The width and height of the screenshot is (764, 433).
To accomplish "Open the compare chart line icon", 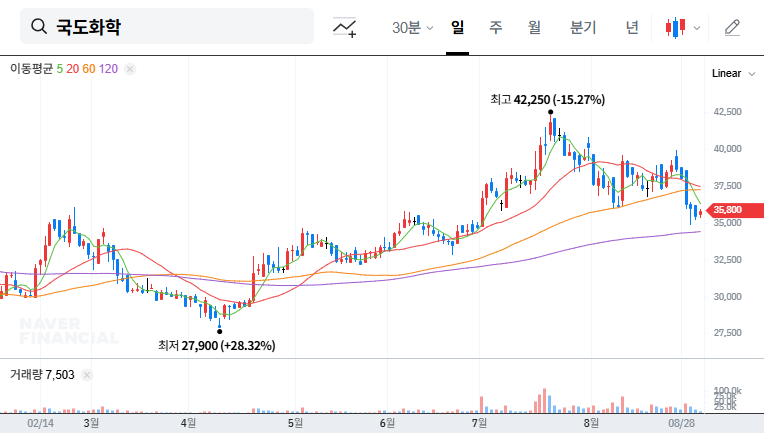I will [x=345, y=27].
